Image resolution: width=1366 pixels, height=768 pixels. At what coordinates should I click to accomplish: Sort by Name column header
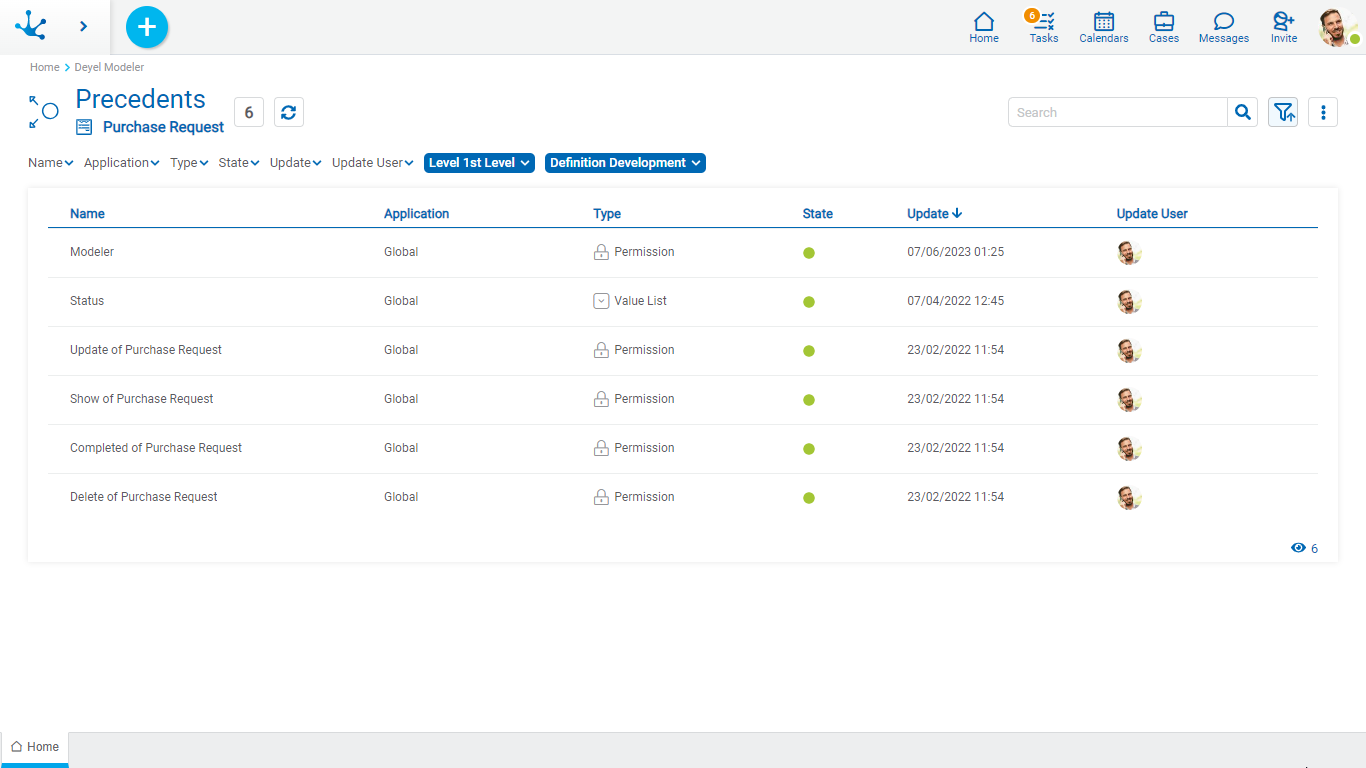[87, 214]
